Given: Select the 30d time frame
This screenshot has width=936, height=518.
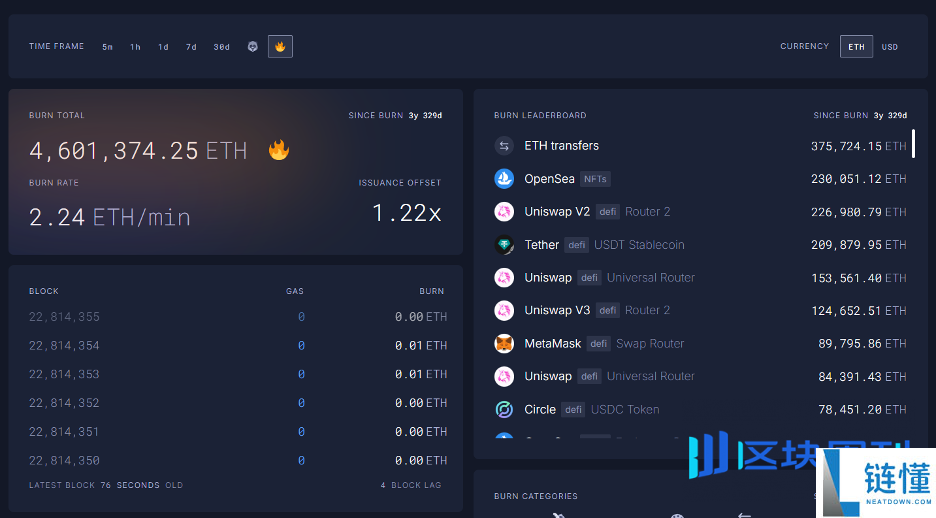Looking at the screenshot, I should pyautogui.click(x=221, y=47).
